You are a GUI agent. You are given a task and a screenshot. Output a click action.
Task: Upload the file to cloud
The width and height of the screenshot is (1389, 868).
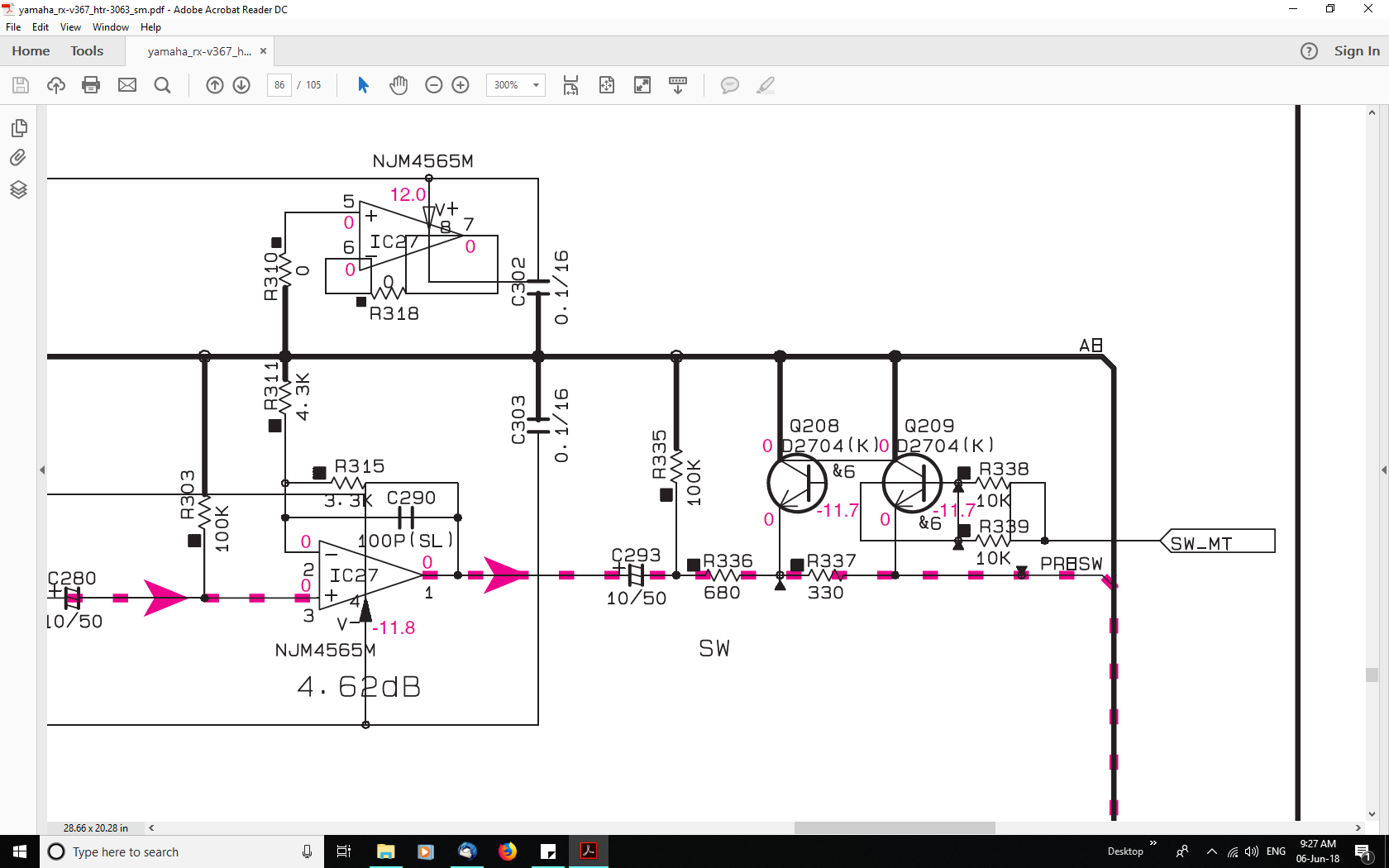point(56,85)
